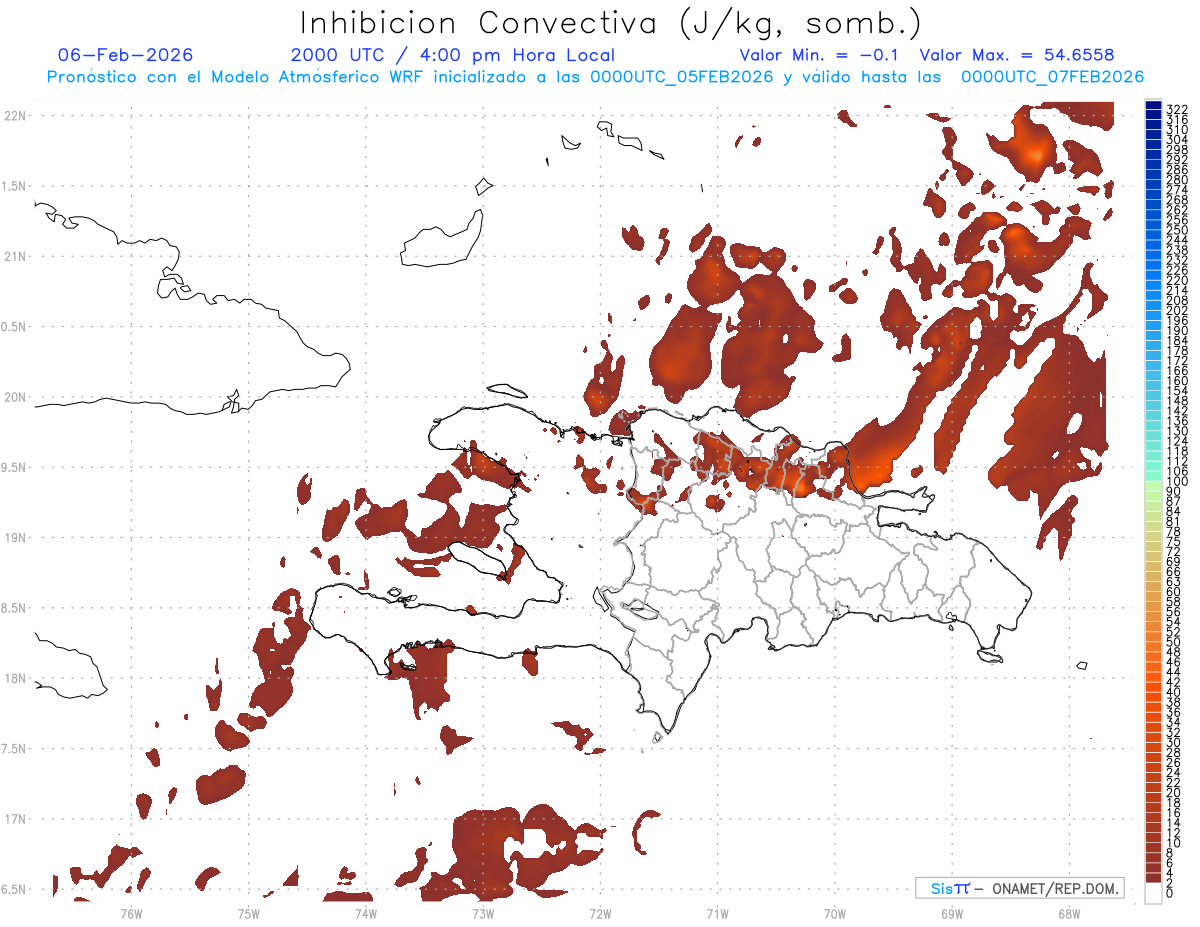Click the title "Inhibicion Convectiva (J/kg, somb.)"
1200x927 pixels.
(609, 24)
